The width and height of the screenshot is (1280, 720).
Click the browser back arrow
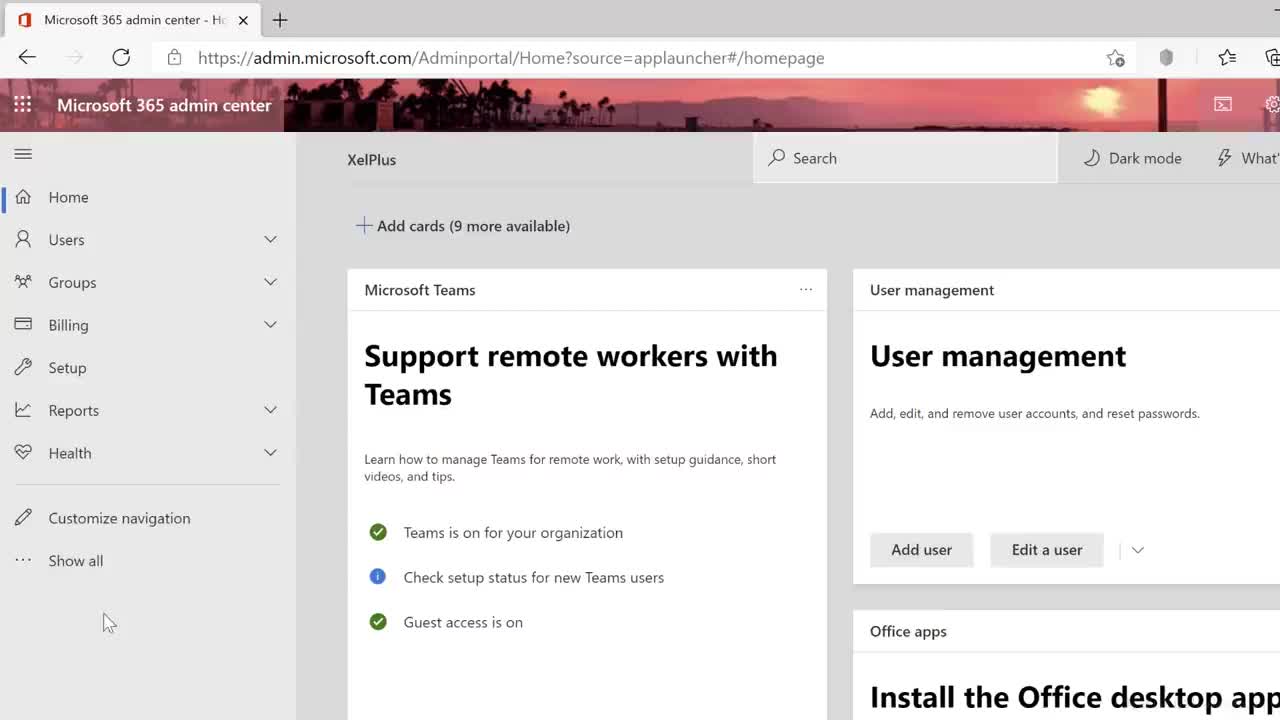pos(27,58)
